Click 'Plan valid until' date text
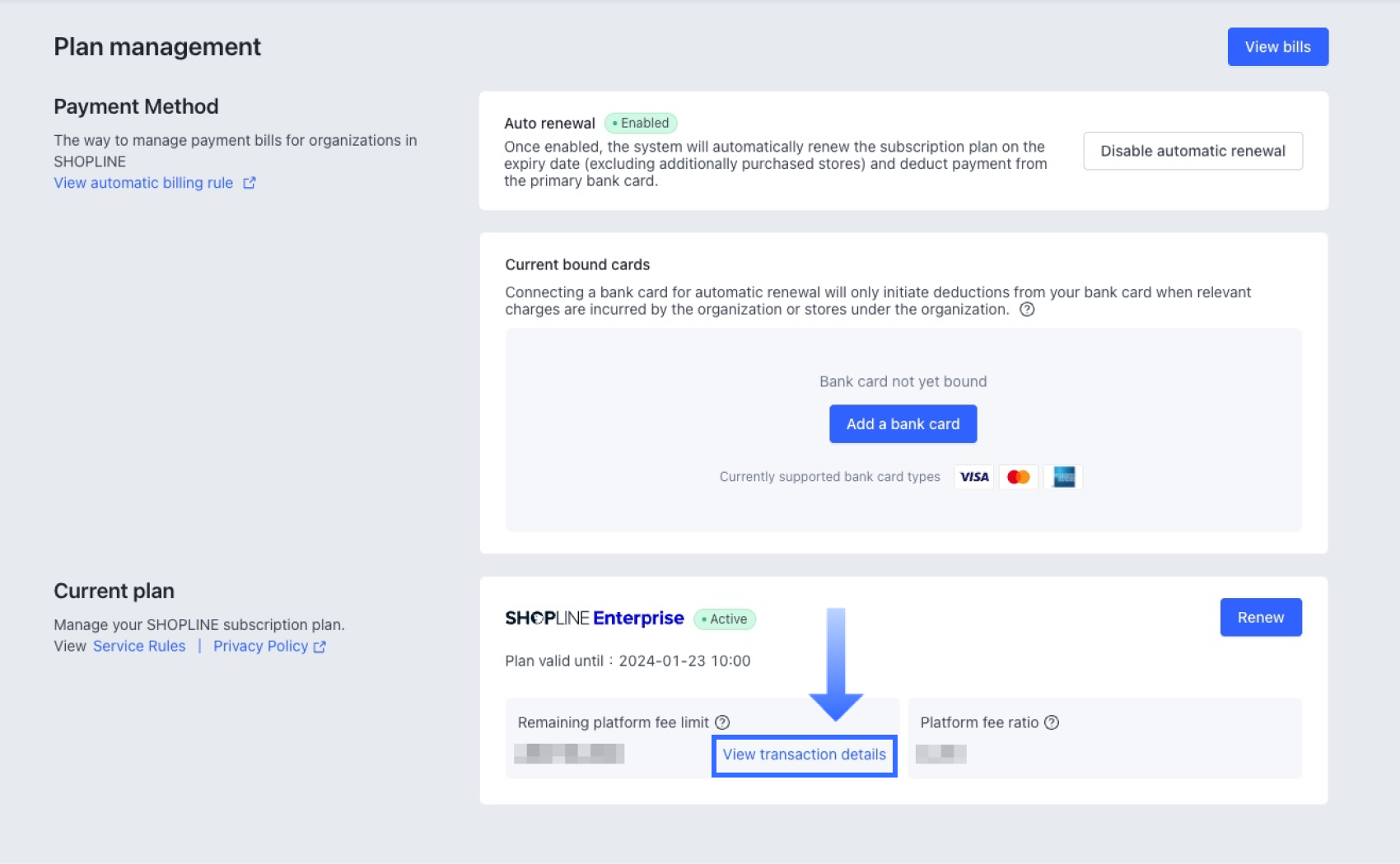The image size is (1400, 864). click(x=628, y=661)
